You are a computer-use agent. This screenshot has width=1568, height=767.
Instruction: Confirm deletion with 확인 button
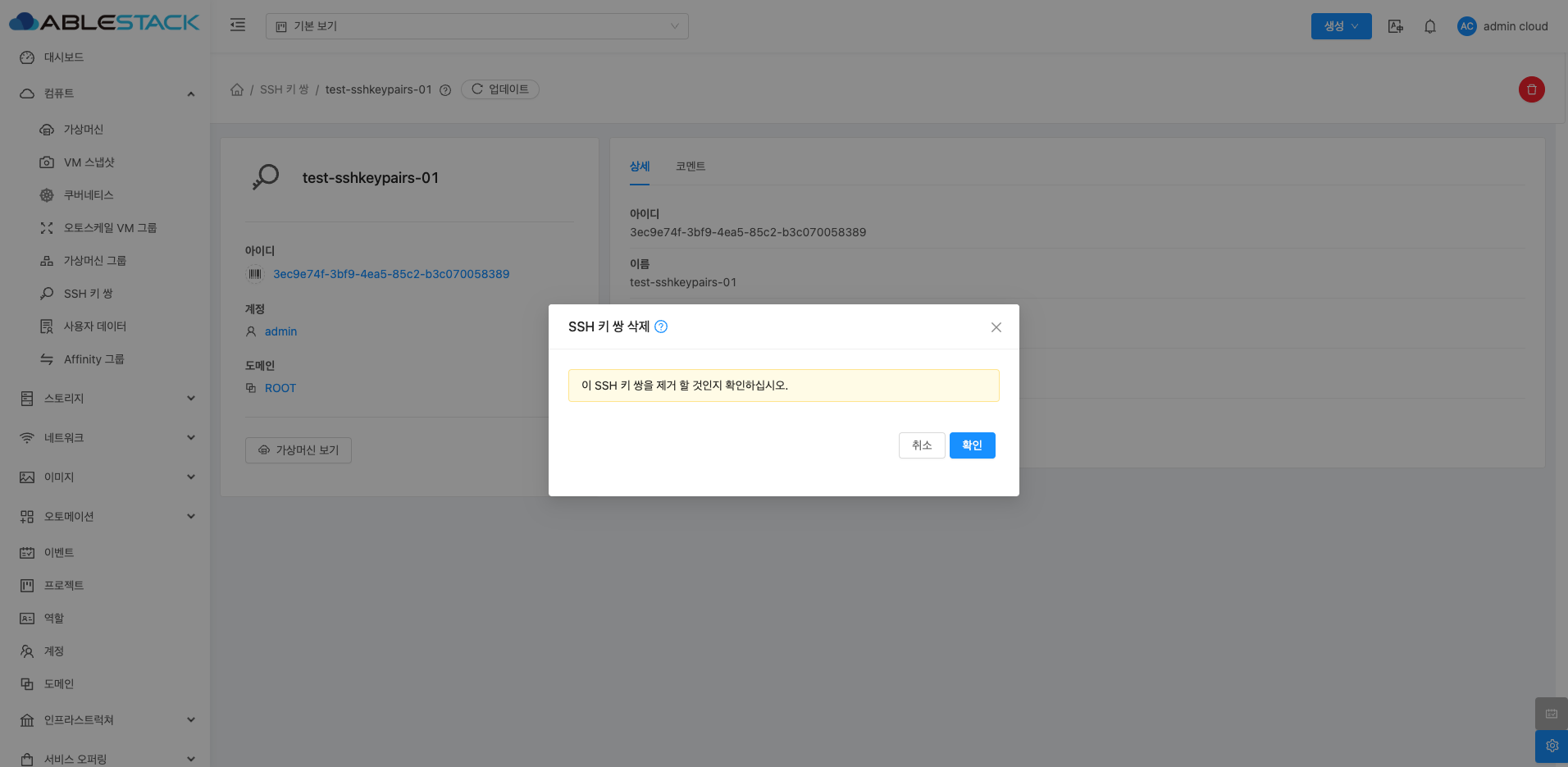[x=972, y=445]
